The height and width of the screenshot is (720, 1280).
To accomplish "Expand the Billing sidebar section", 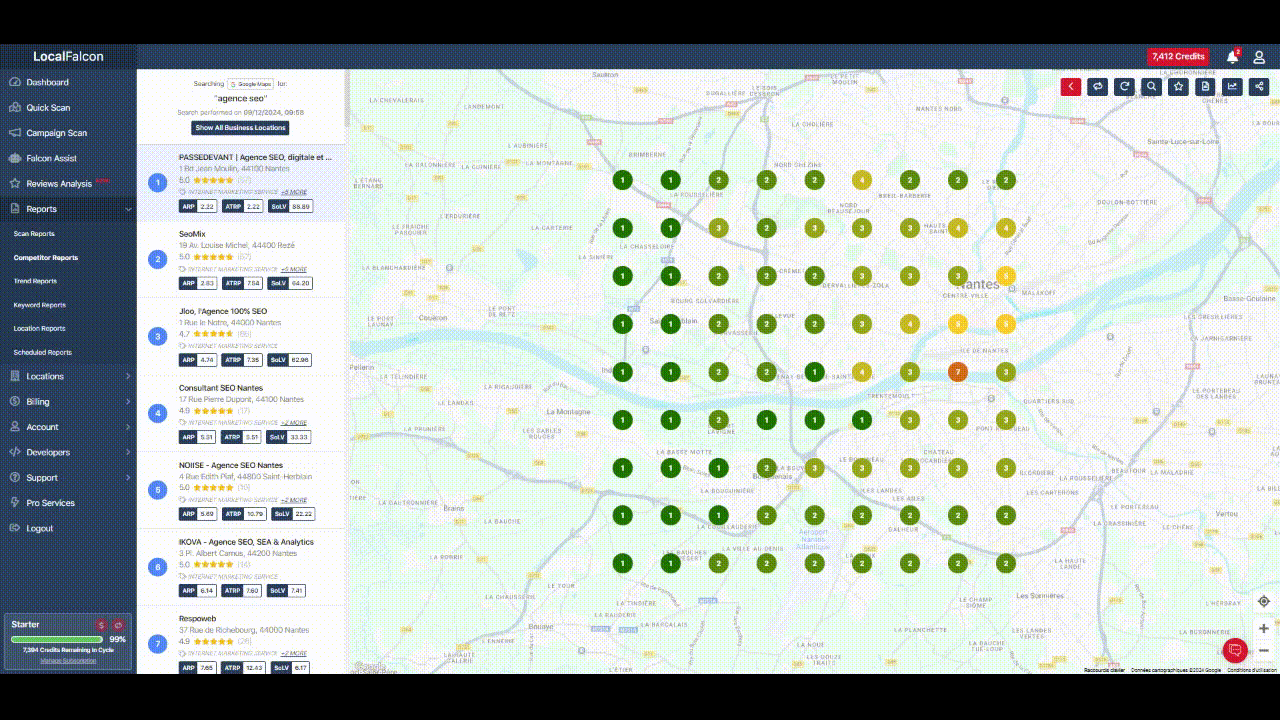I will (68, 402).
